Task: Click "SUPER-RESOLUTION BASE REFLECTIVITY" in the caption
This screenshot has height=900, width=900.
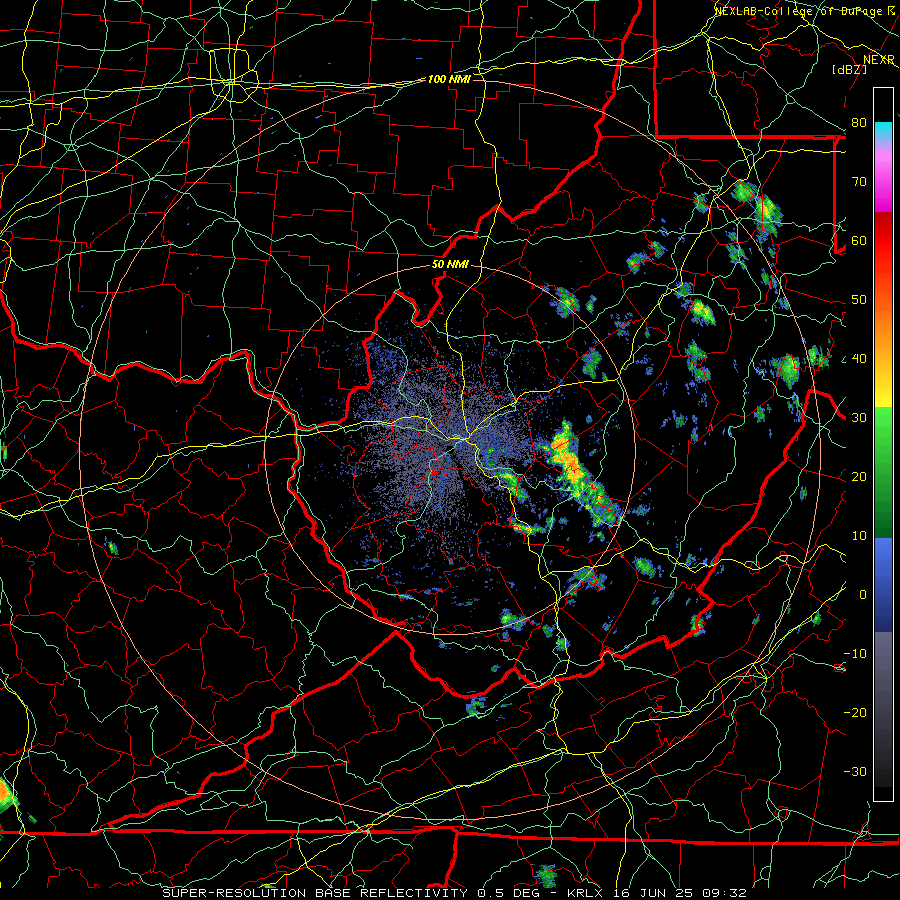Action: click(x=315, y=893)
